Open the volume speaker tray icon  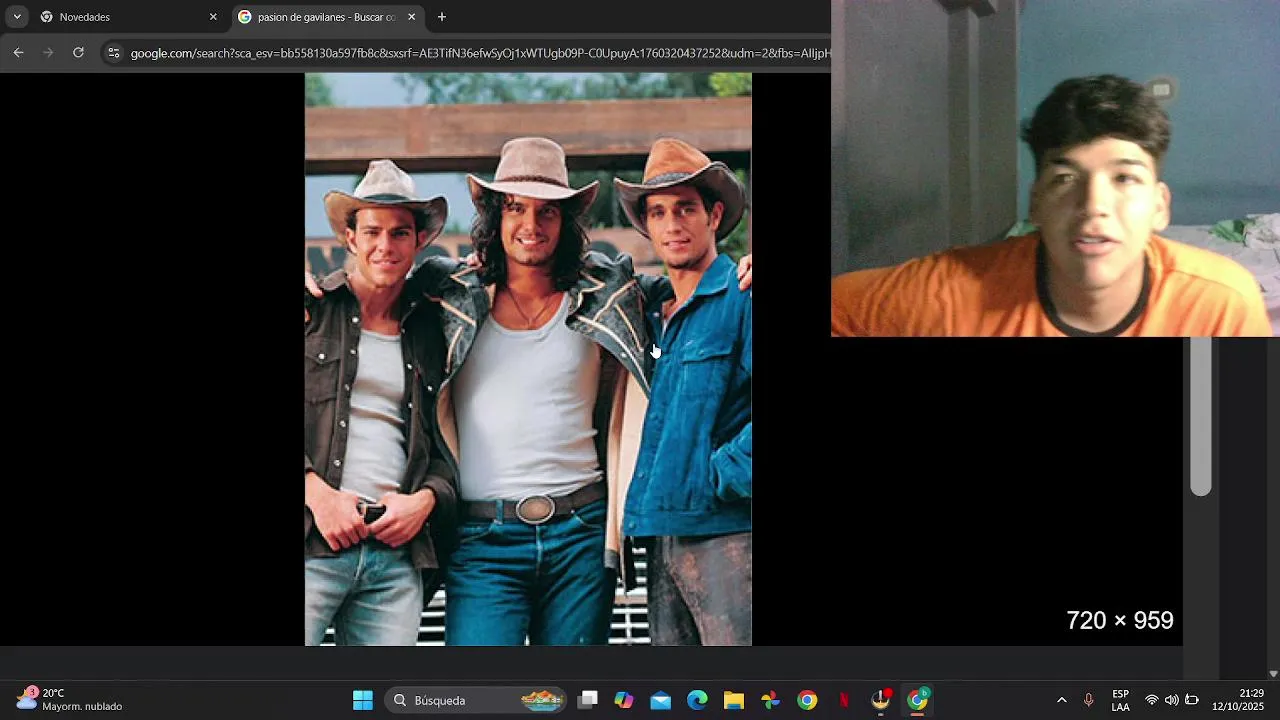(x=1171, y=700)
